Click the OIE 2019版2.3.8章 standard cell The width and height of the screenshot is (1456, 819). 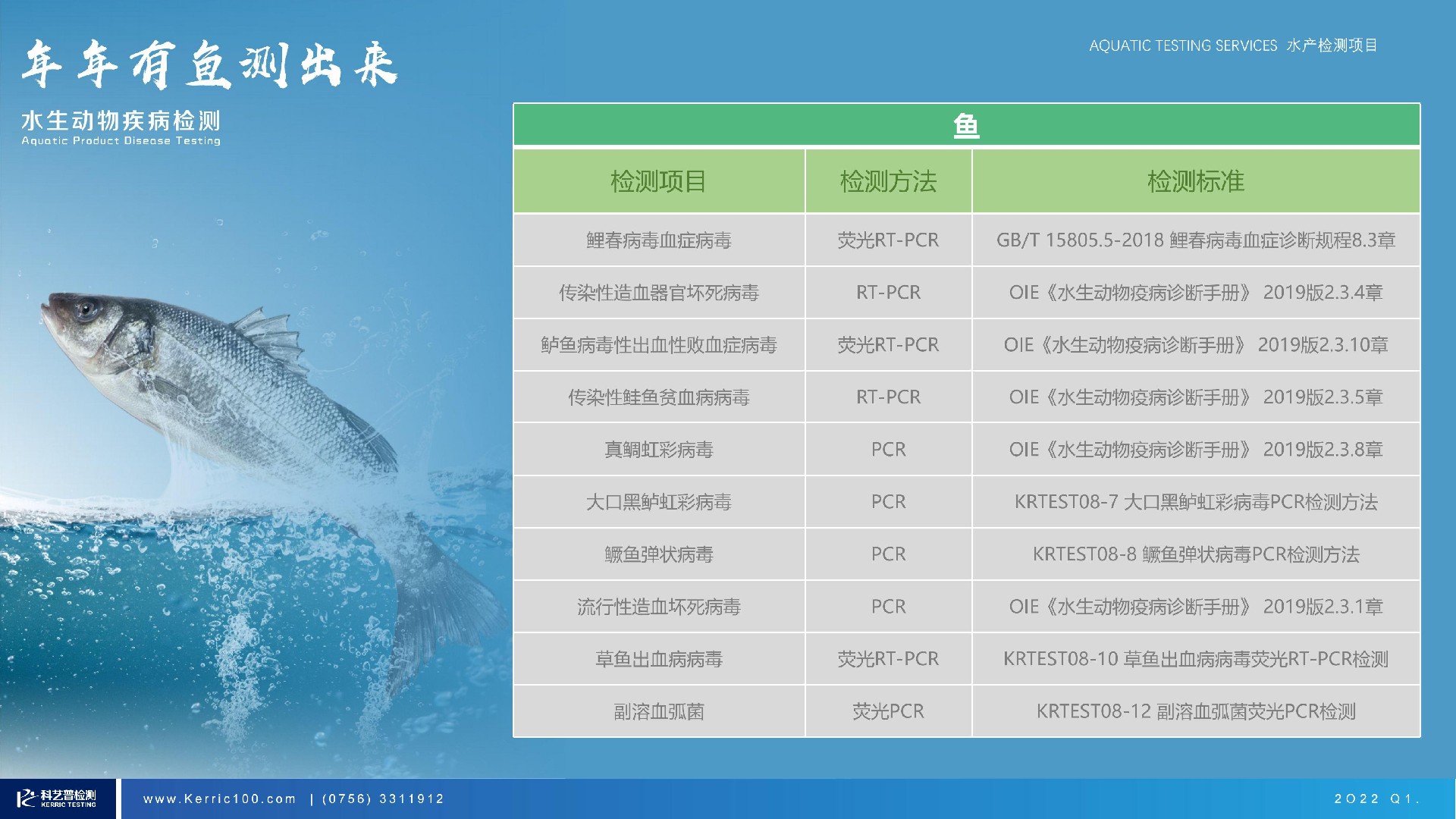click(1196, 450)
